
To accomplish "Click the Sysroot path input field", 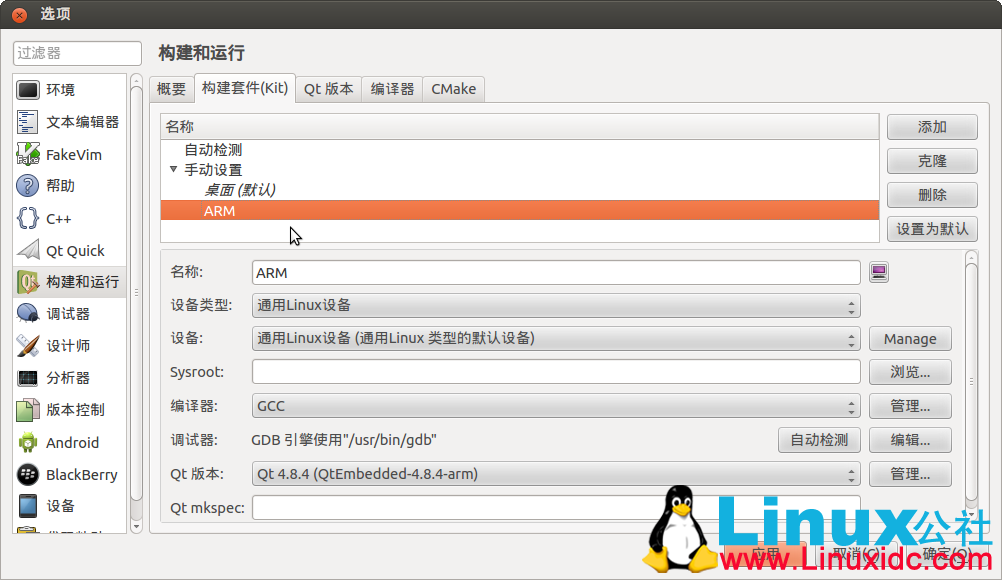I will click(555, 372).
